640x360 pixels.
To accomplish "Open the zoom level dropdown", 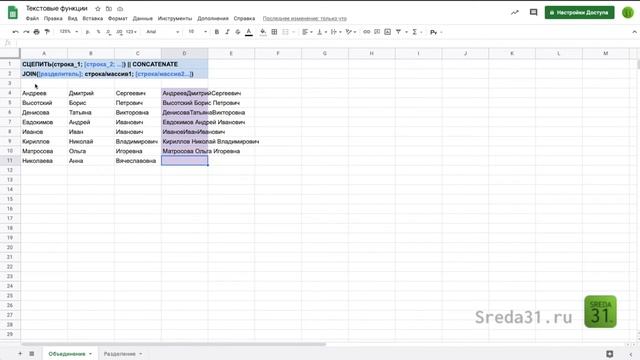I will pos(69,32).
